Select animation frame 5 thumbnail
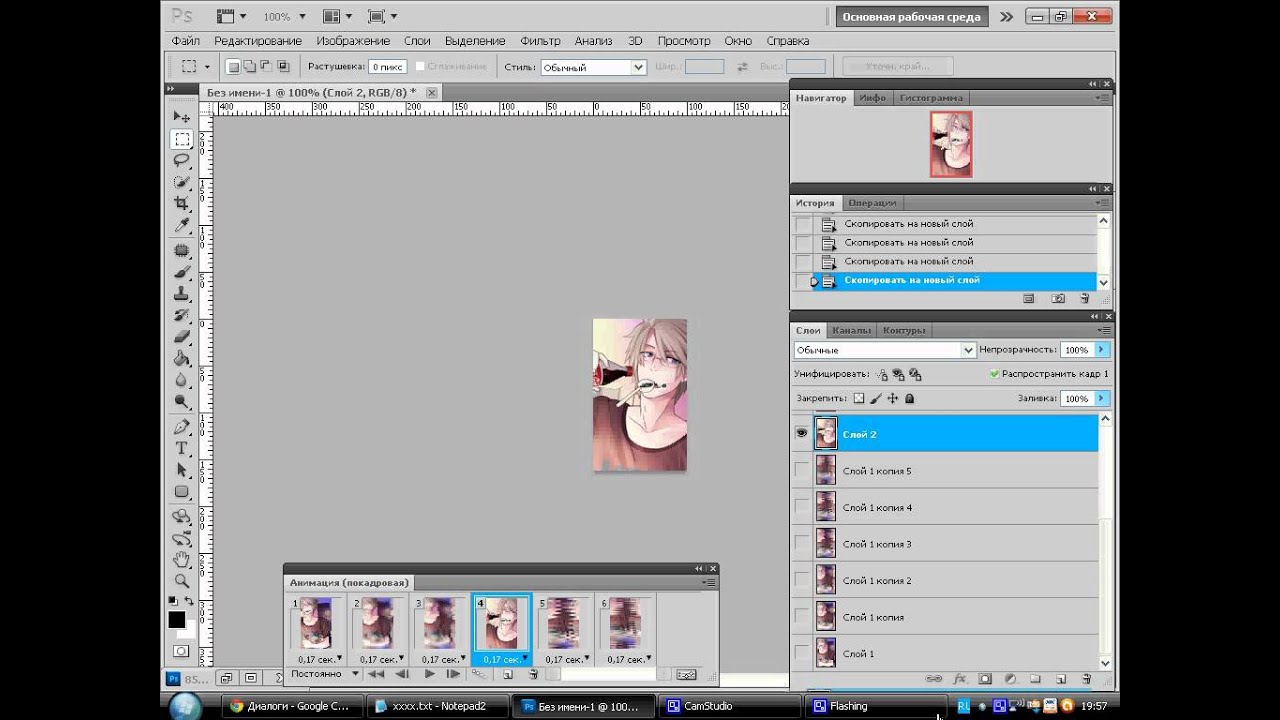 [x=563, y=623]
